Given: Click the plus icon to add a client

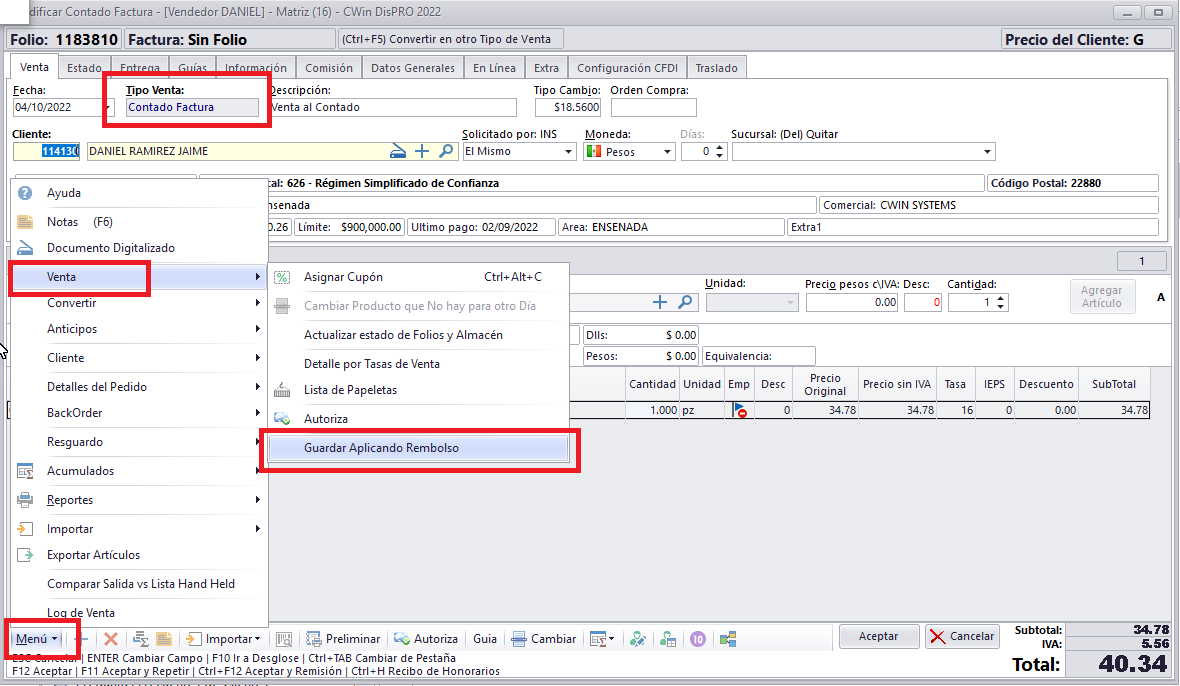Looking at the screenshot, I should (x=422, y=151).
